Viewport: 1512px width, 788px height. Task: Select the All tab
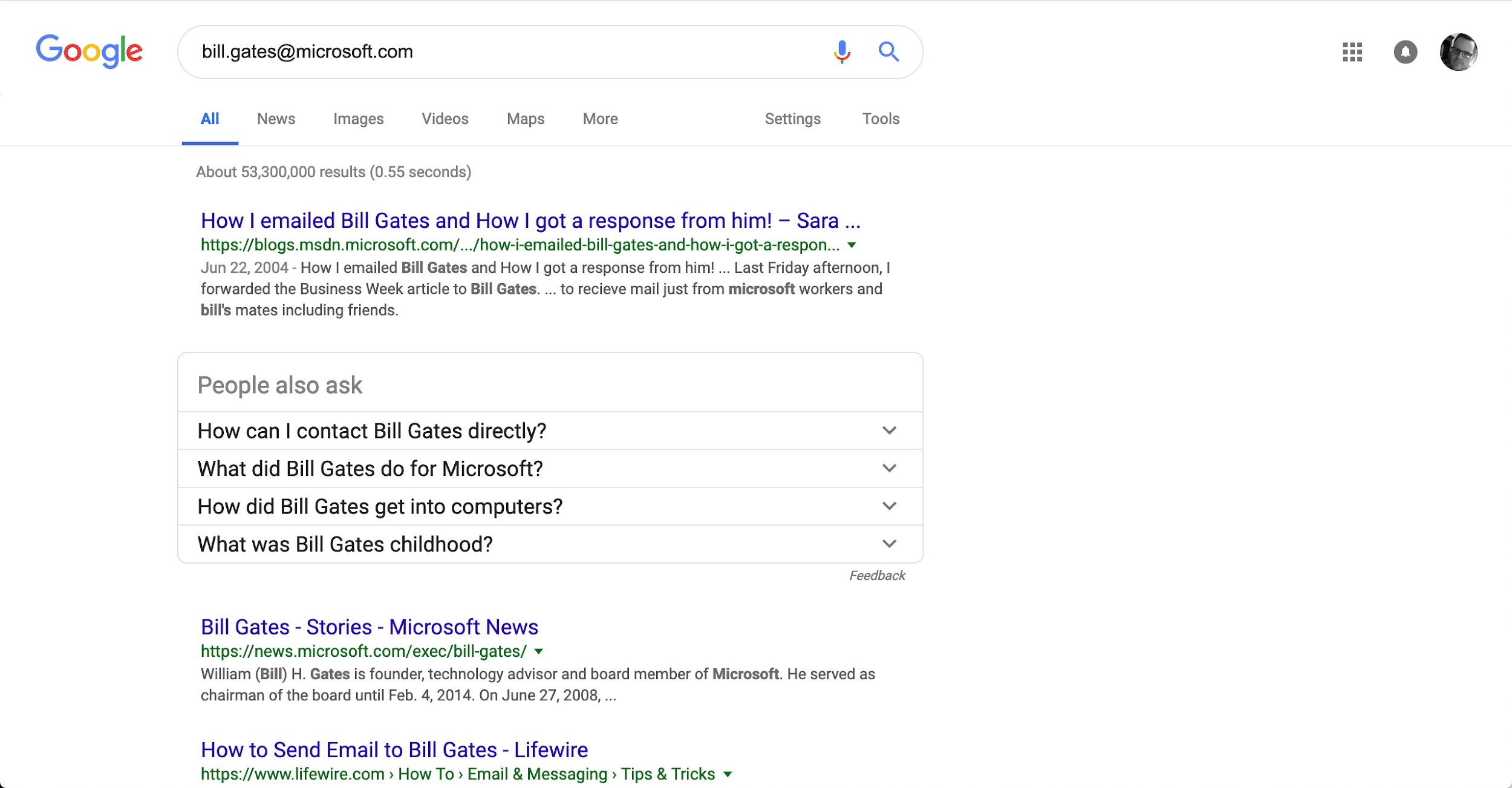click(x=210, y=119)
